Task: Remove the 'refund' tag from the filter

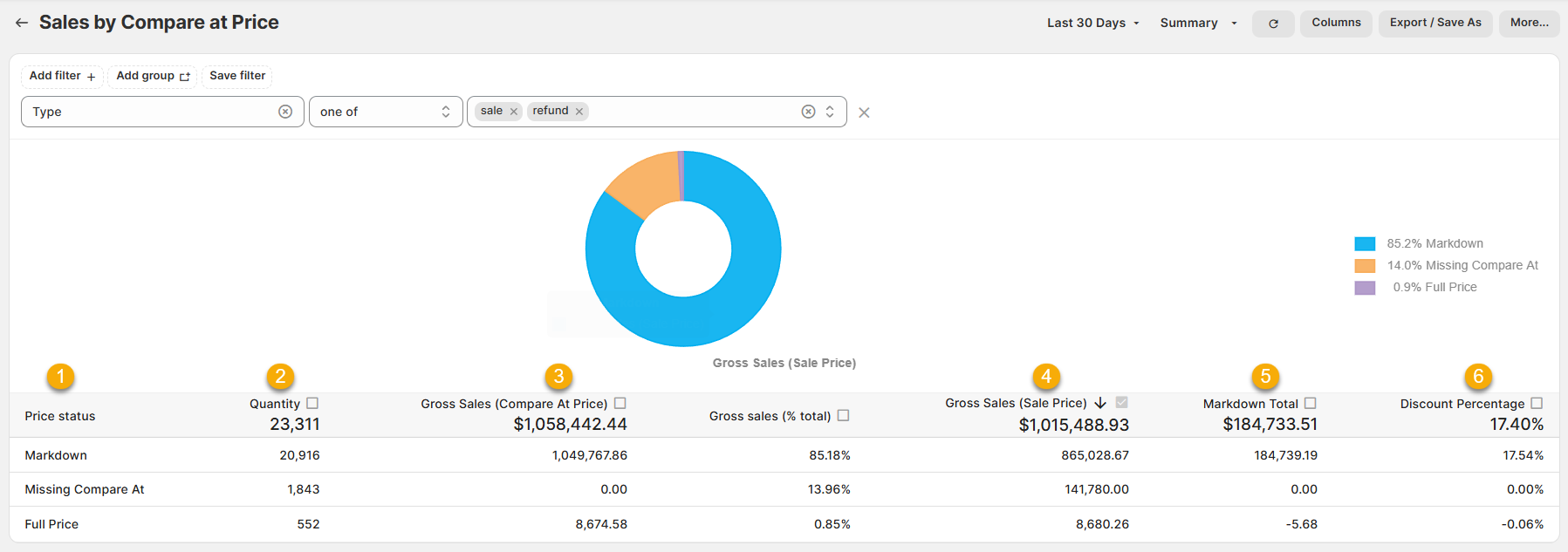Action: [579, 112]
